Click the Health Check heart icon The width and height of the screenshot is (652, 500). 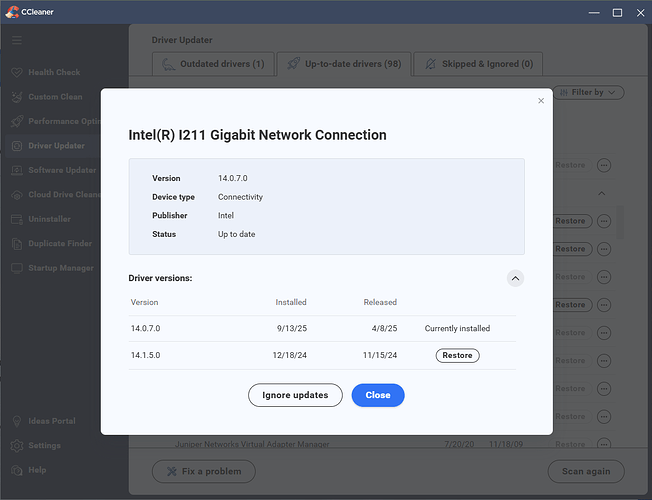[17, 72]
